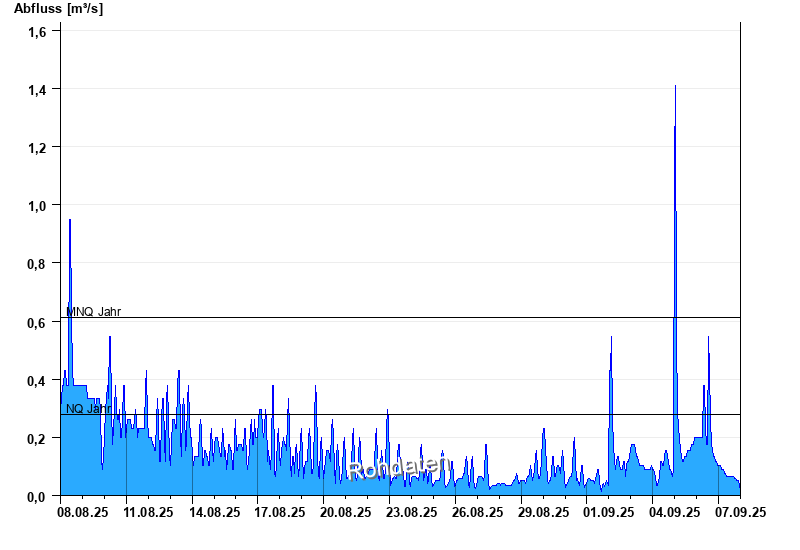Select the 1,2 y-axis value

click(37, 148)
